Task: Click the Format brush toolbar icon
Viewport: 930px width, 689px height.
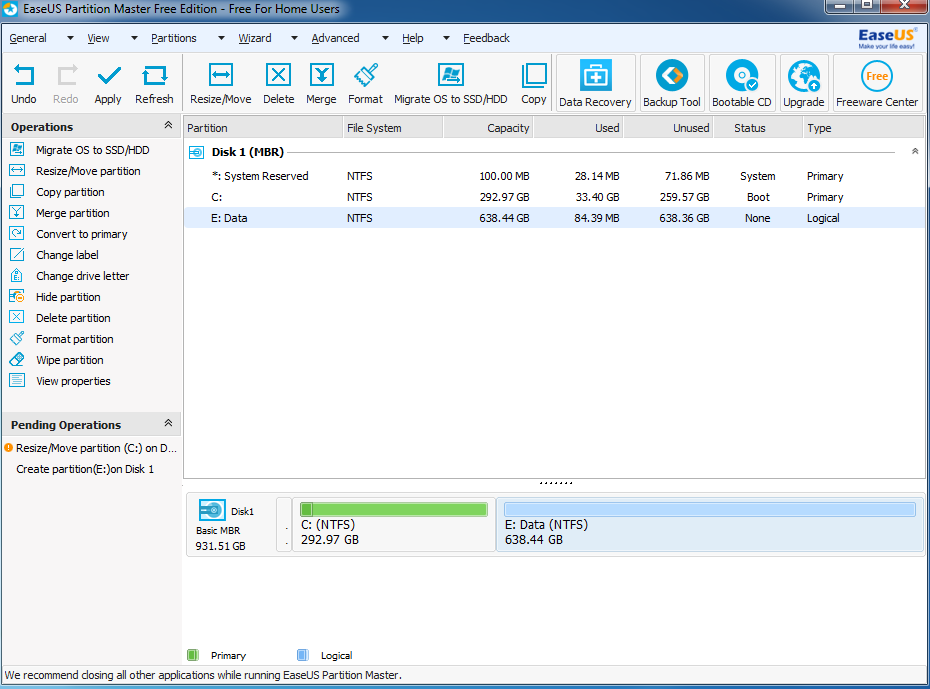Action: pos(366,75)
